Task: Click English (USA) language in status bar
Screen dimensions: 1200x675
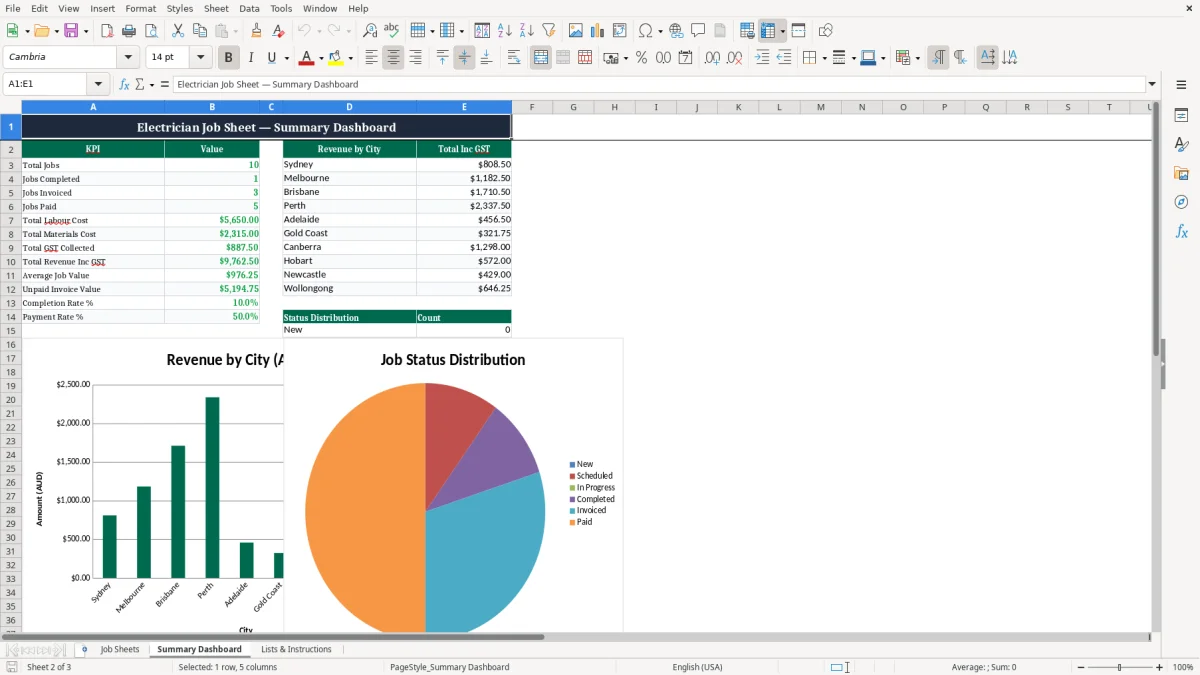Action: (x=697, y=667)
